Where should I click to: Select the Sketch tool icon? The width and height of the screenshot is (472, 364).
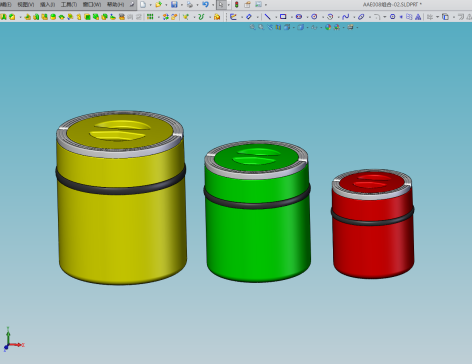tap(233, 17)
